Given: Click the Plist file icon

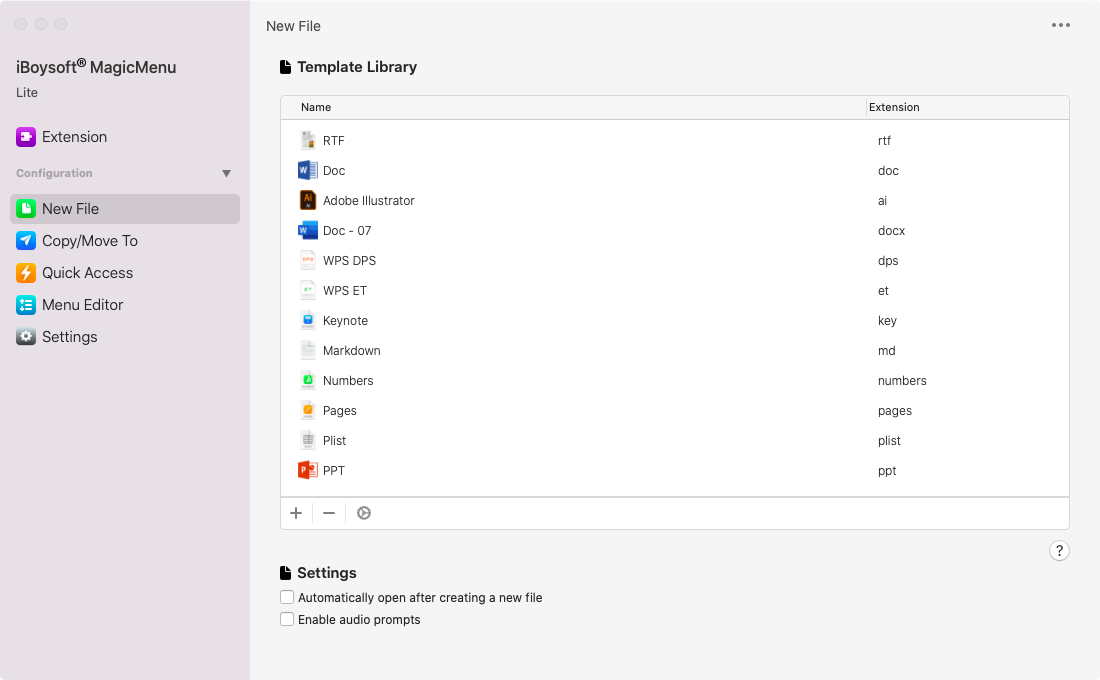Looking at the screenshot, I should (x=308, y=441).
